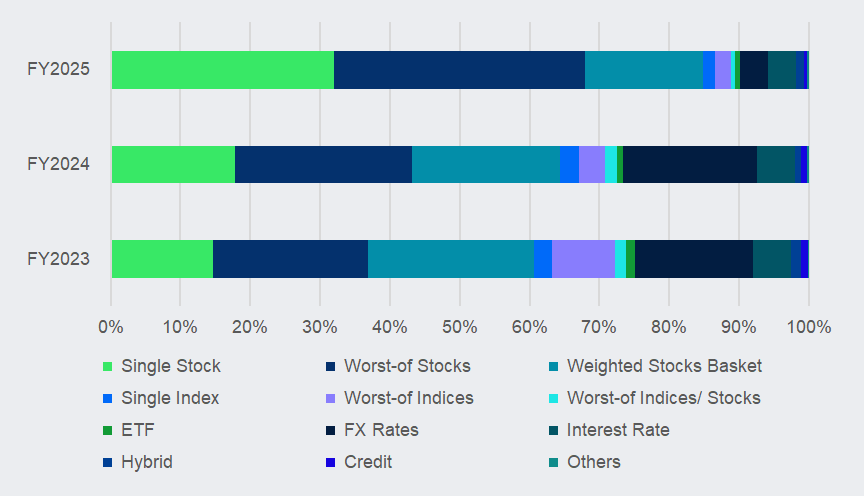
Task: Click the Single Stock legend color swatch
Action: coord(108,366)
